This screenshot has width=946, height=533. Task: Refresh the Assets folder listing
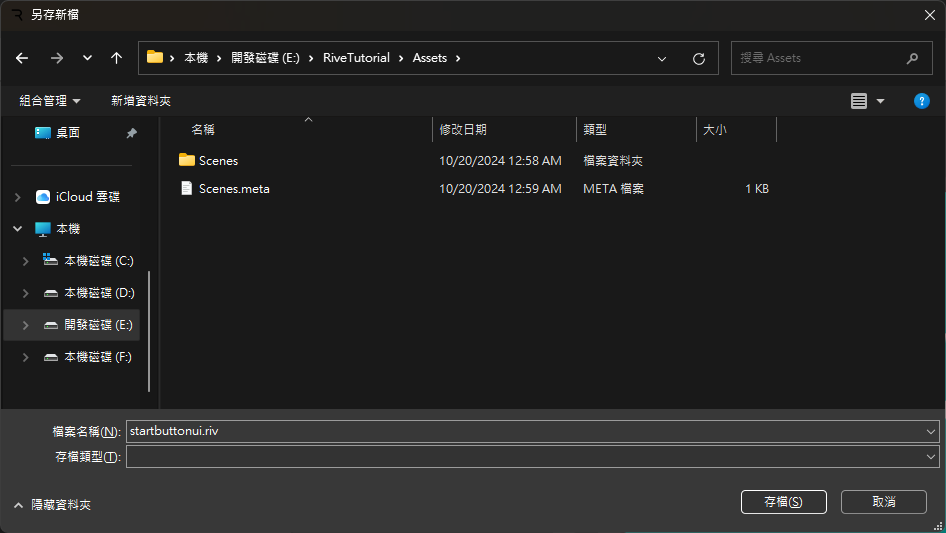tap(699, 58)
